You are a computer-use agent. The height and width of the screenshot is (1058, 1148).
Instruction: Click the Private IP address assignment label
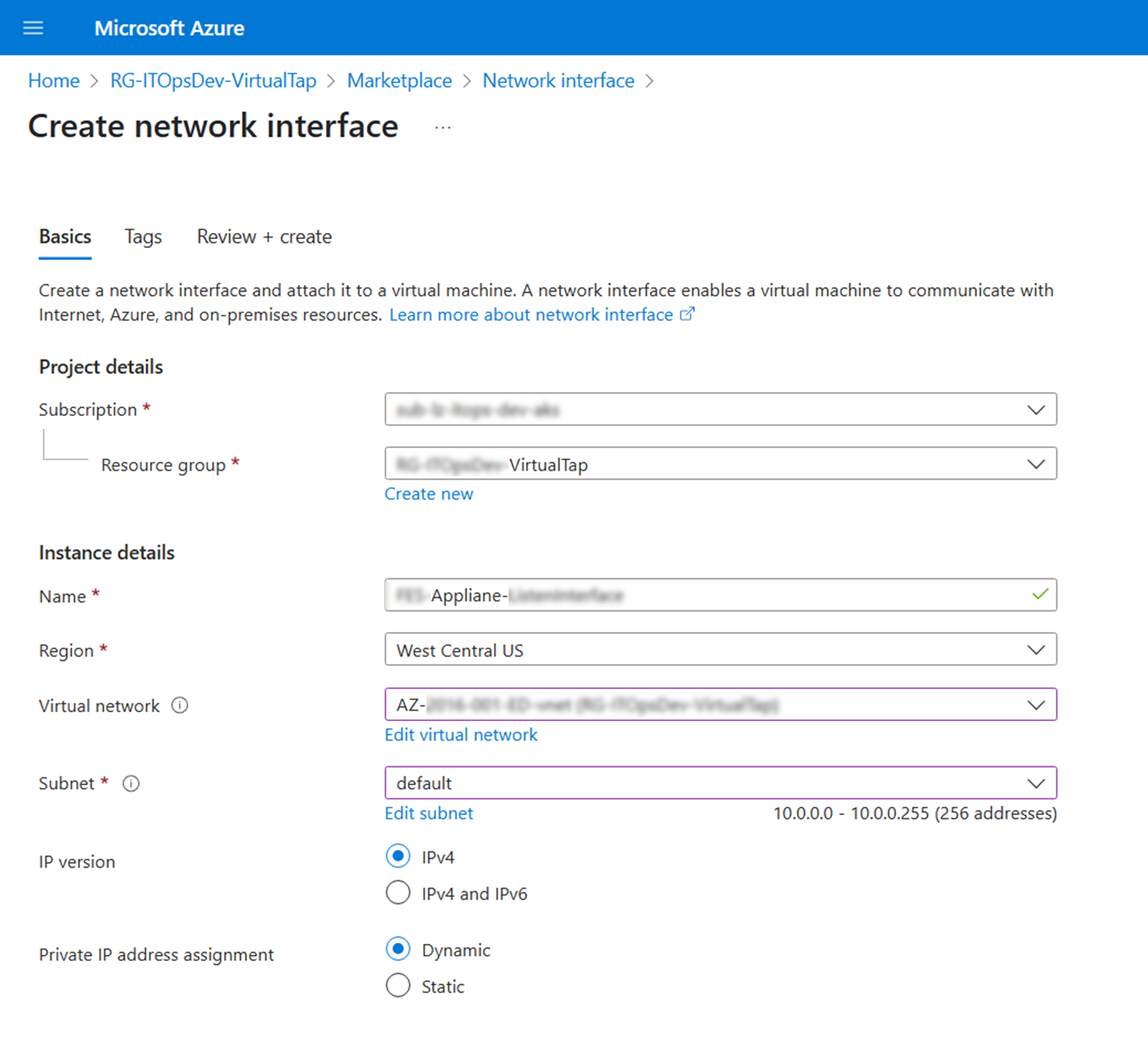(156, 954)
